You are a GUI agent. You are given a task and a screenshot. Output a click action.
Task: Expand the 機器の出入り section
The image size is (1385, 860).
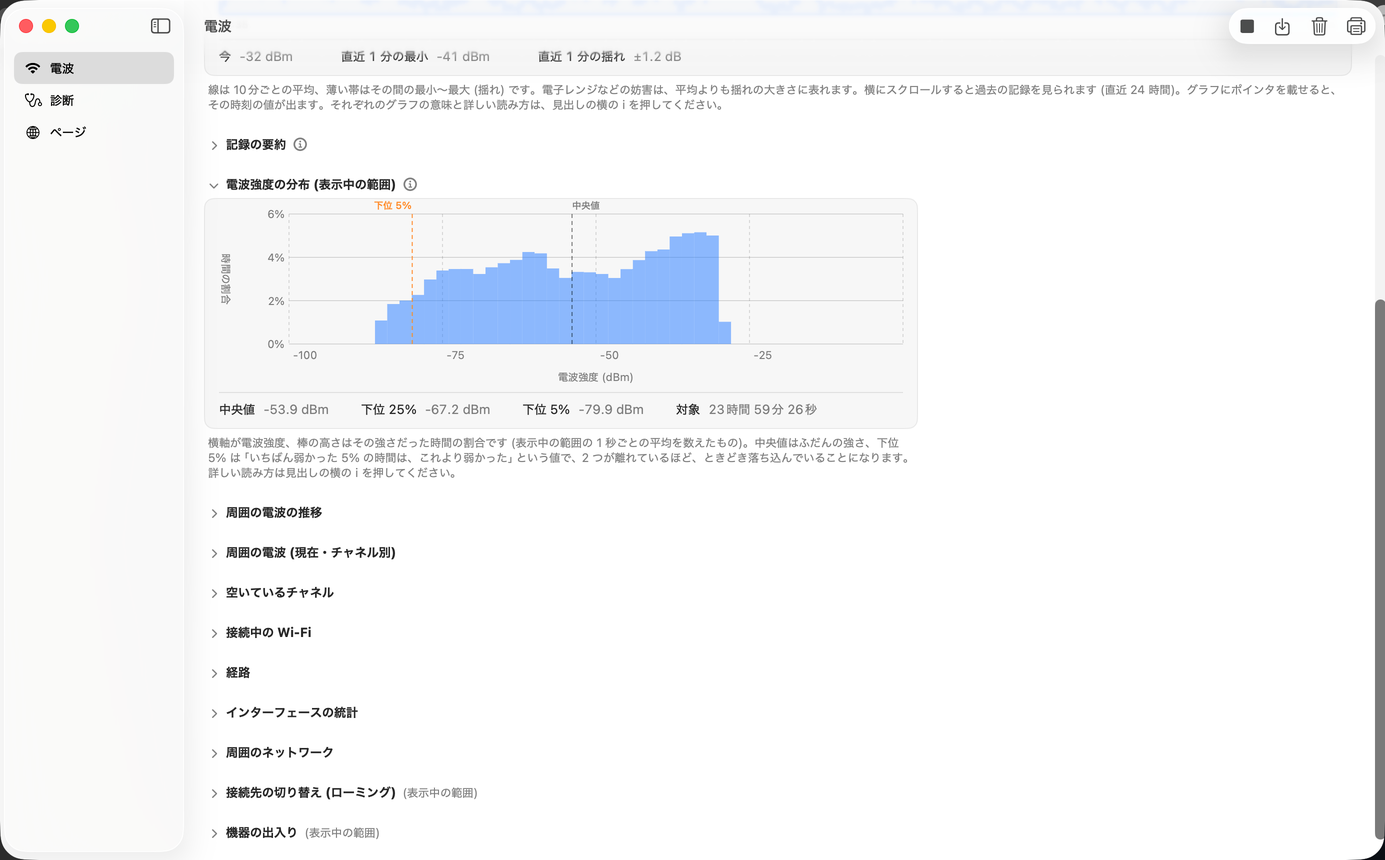(214, 833)
